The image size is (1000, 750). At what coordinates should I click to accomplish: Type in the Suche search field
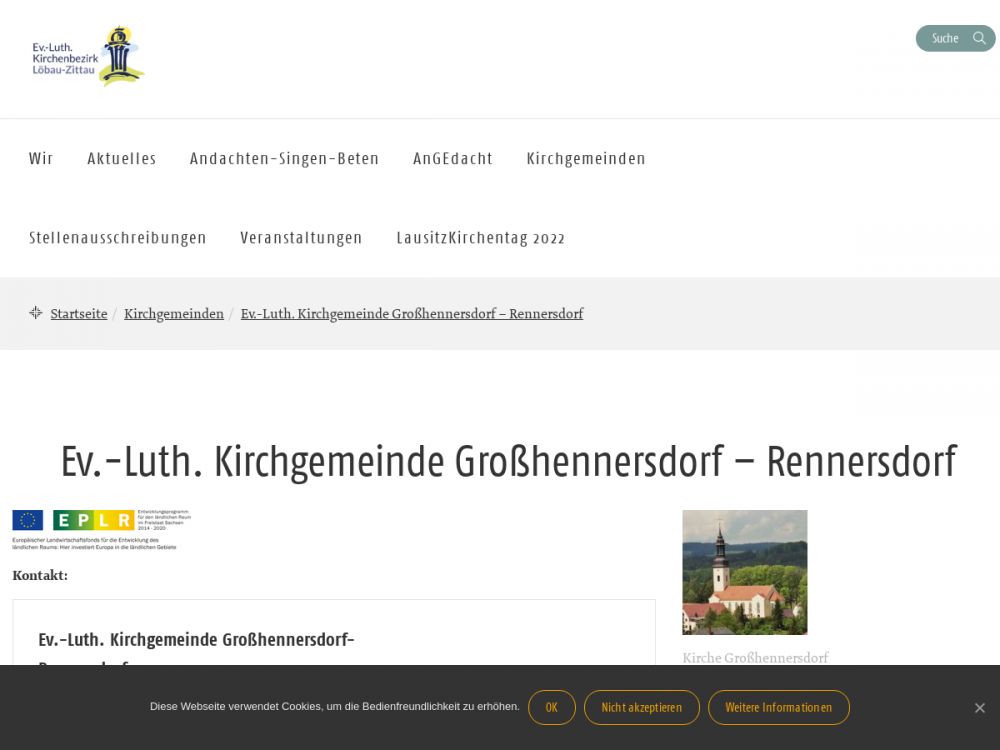pyautogui.click(x=943, y=38)
